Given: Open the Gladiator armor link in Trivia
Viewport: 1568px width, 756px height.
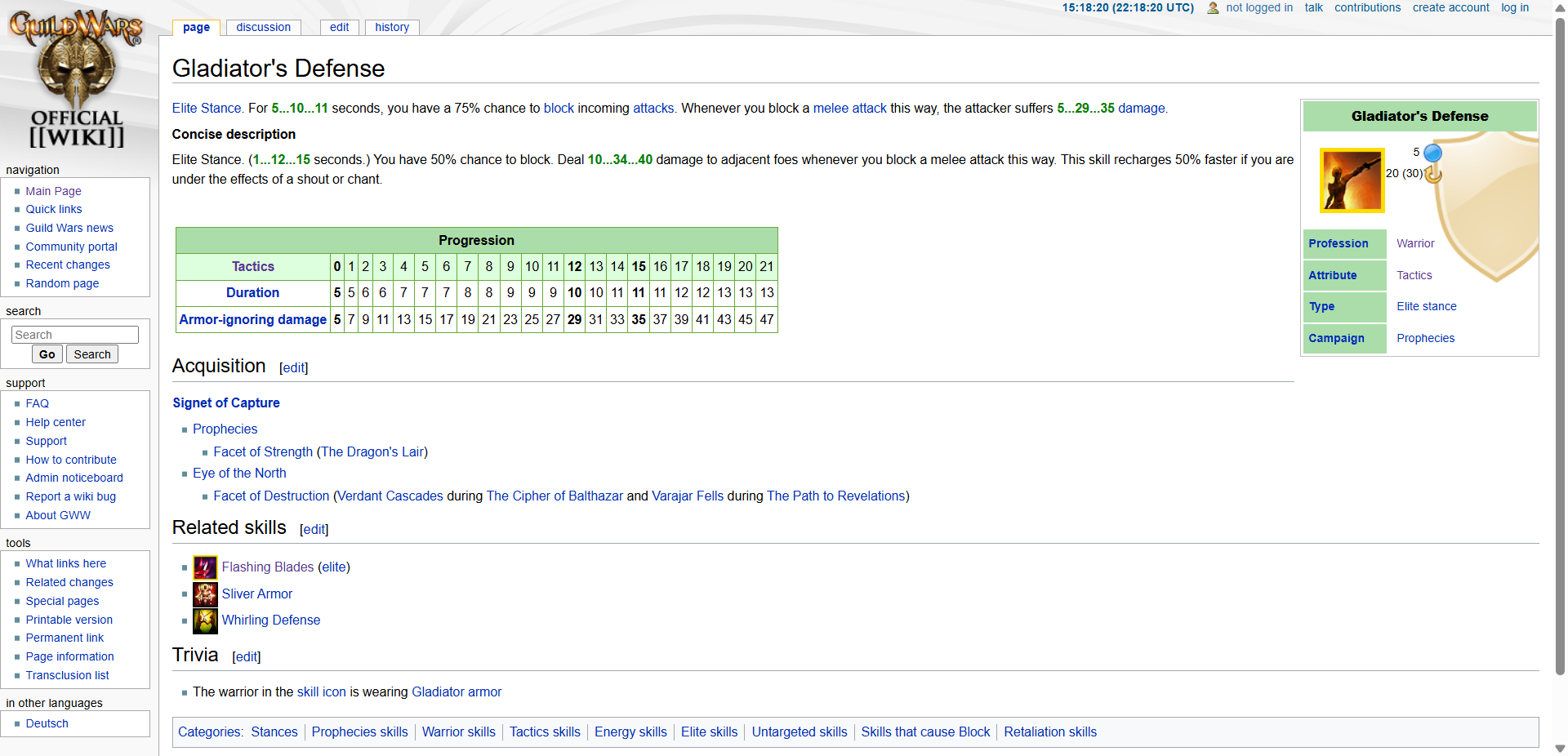Looking at the screenshot, I should [x=457, y=692].
